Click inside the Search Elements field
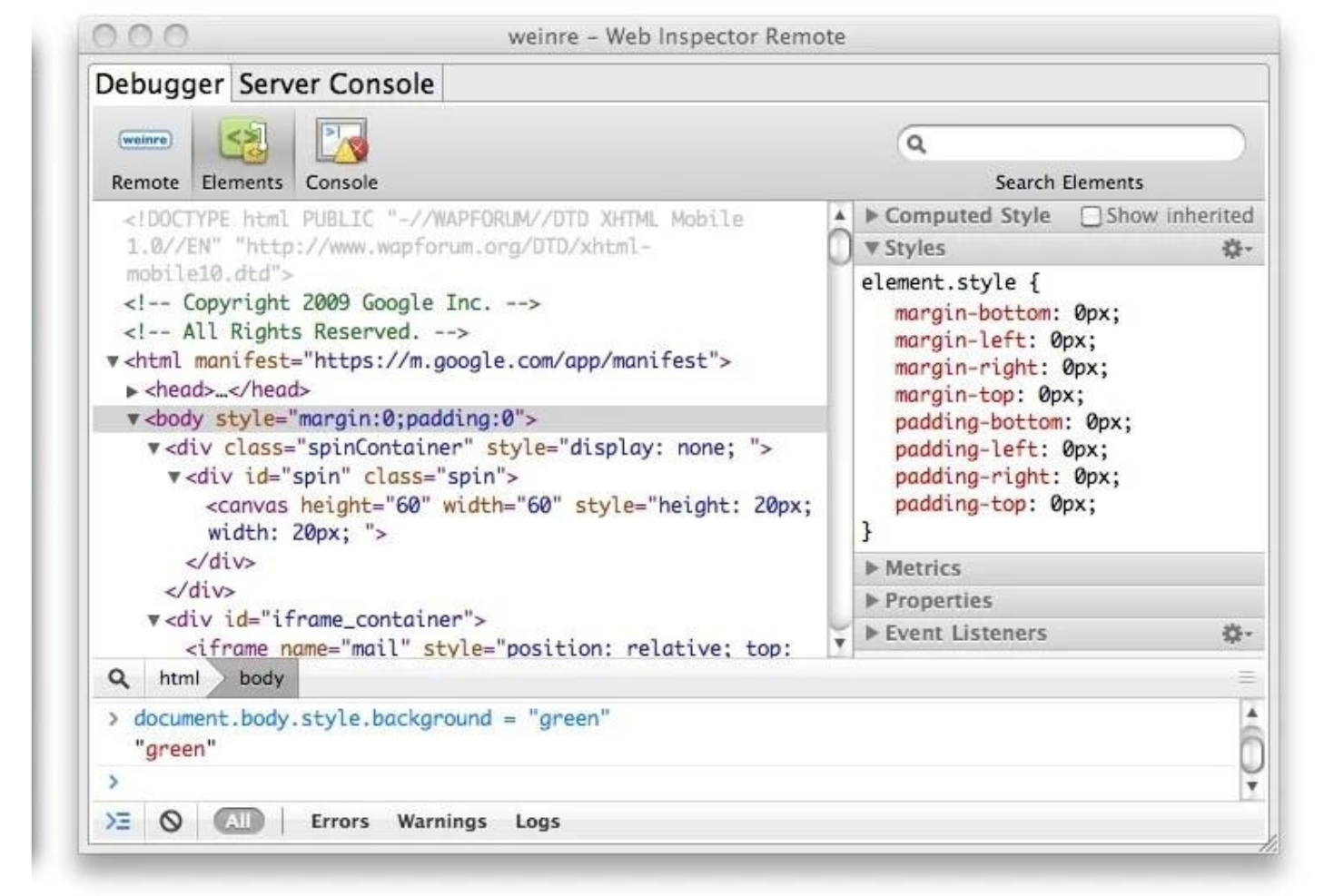 (x=1072, y=143)
